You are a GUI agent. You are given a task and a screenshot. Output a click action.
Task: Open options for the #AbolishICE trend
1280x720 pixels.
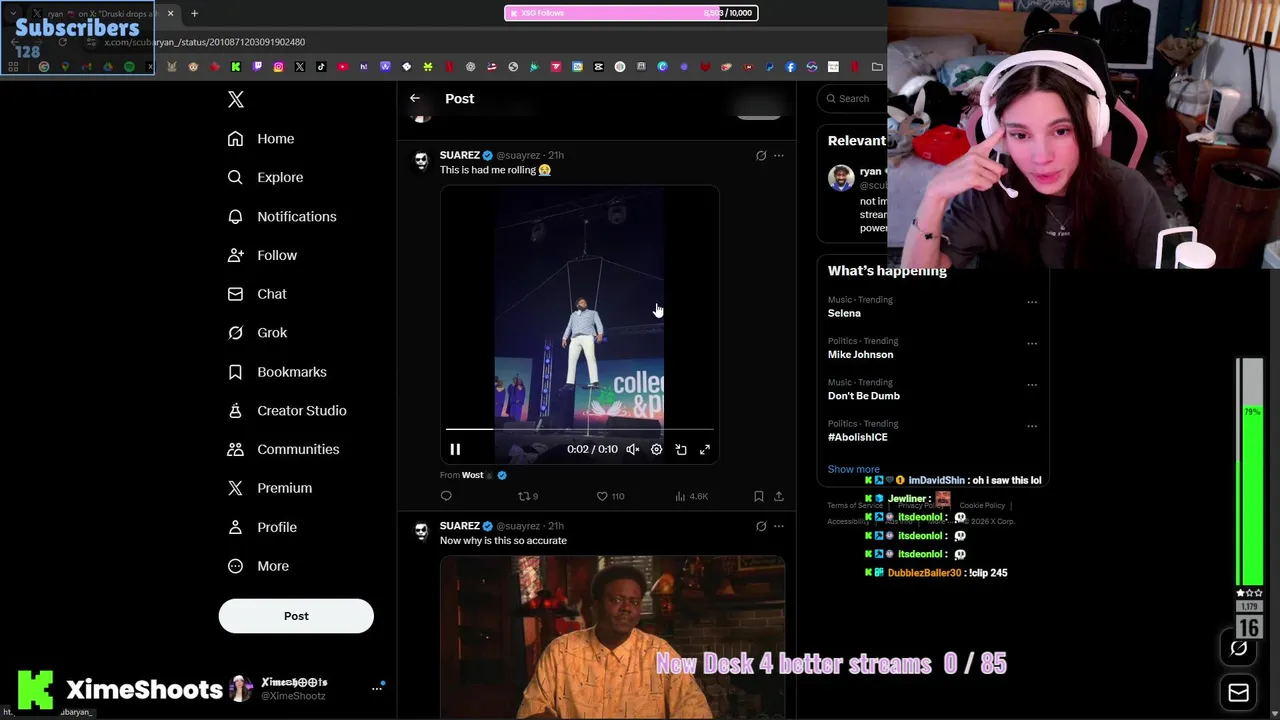pyautogui.click(x=1032, y=426)
